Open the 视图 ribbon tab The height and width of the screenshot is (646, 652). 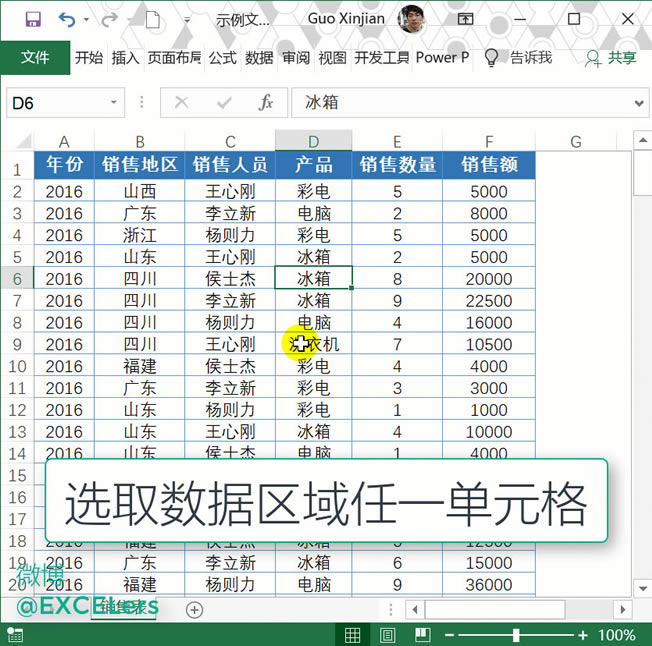[x=332, y=57]
